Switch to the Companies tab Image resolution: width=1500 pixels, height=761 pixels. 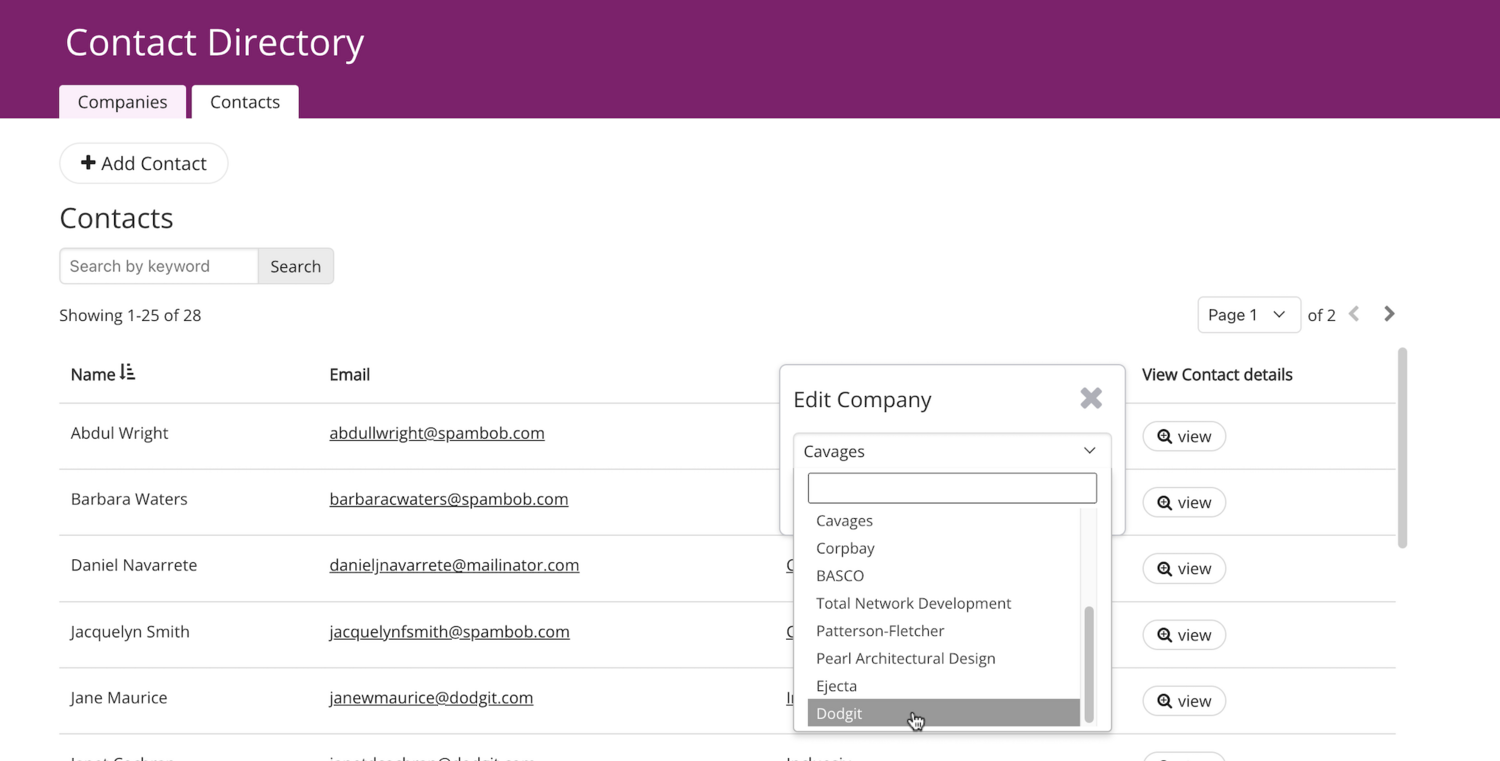pyautogui.click(x=122, y=102)
